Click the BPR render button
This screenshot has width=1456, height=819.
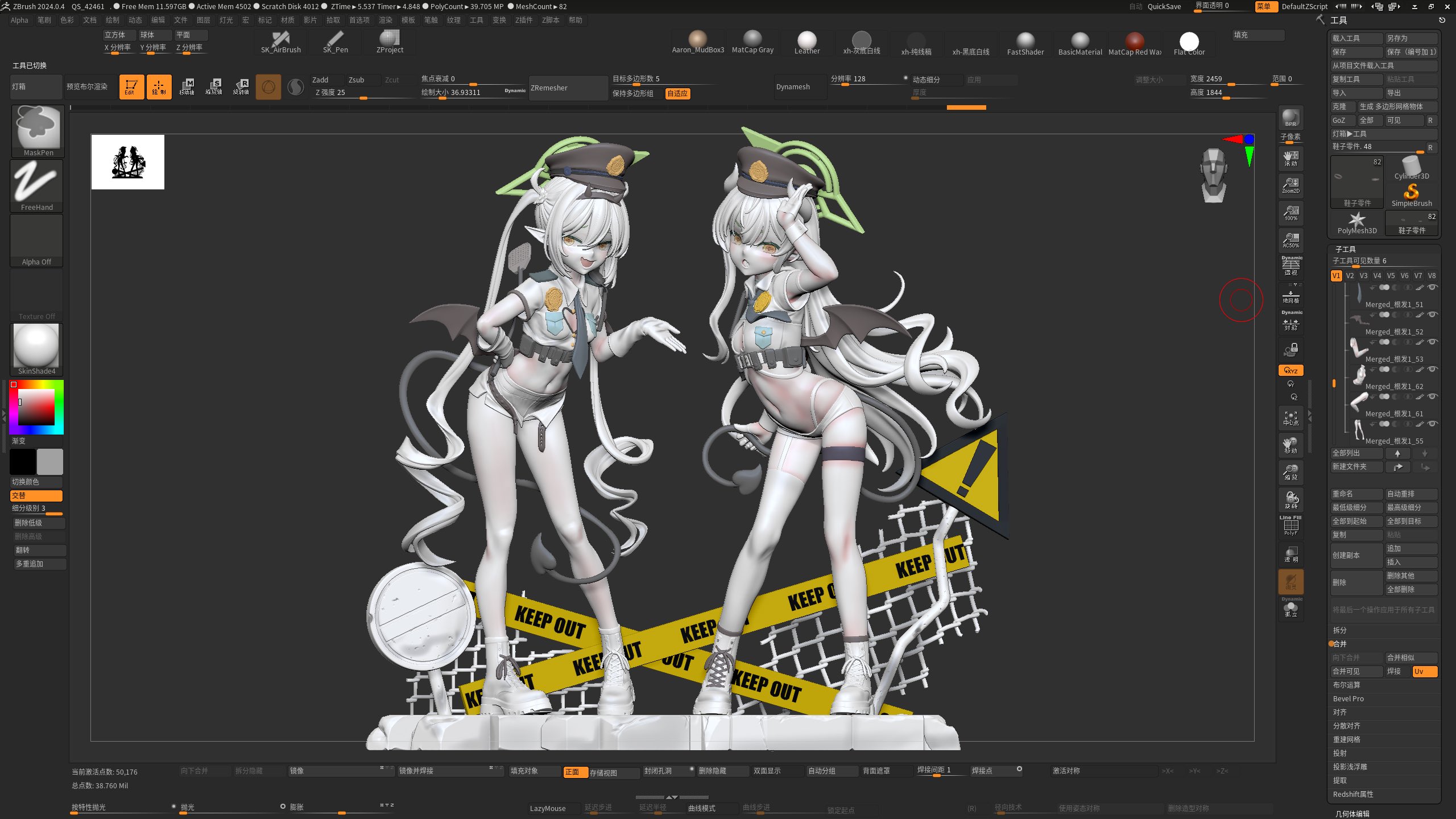coord(1290,118)
